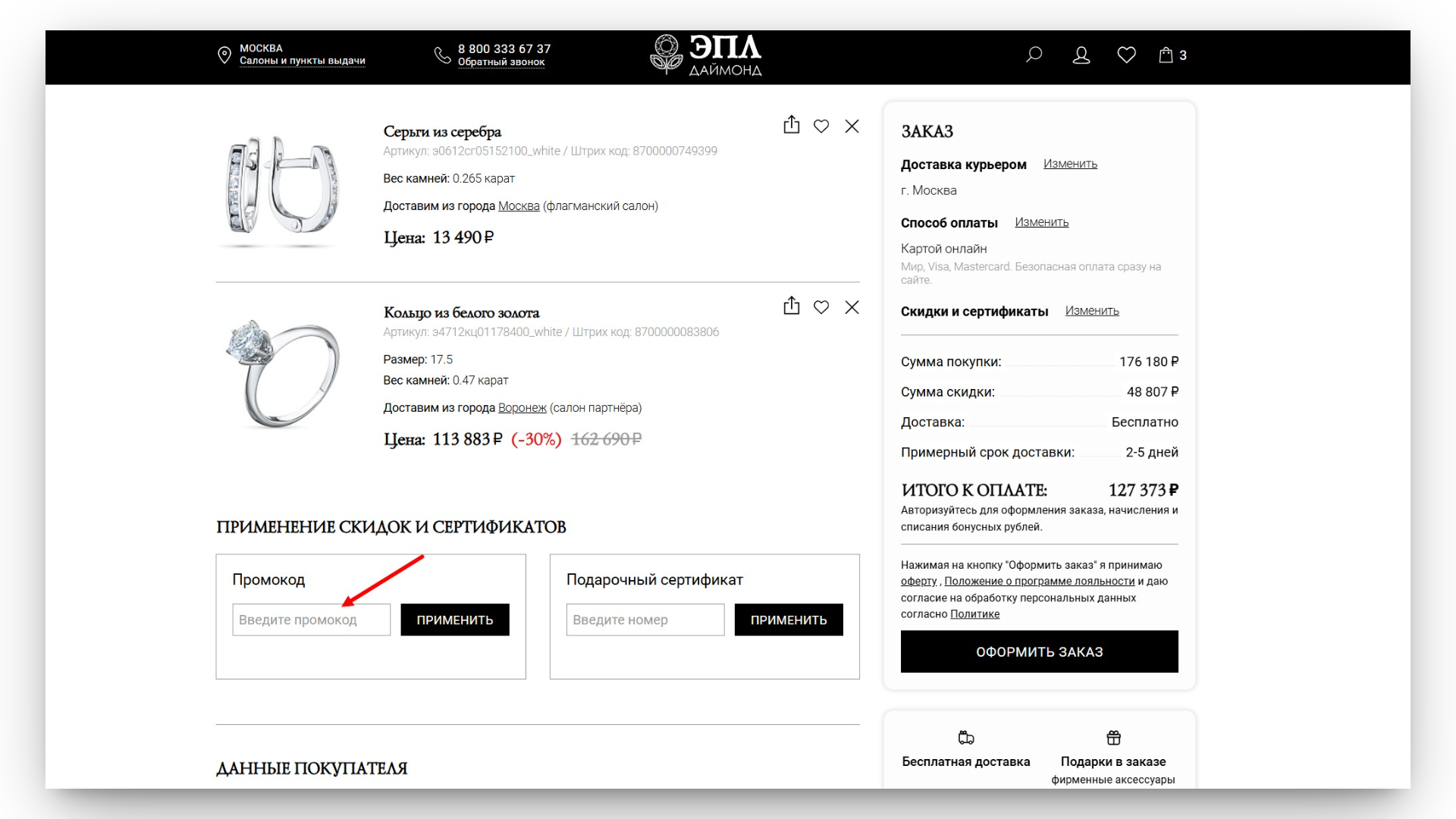The width and height of the screenshot is (1456, 819).
Task: Open the search magnifier icon in header
Action: click(1034, 55)
